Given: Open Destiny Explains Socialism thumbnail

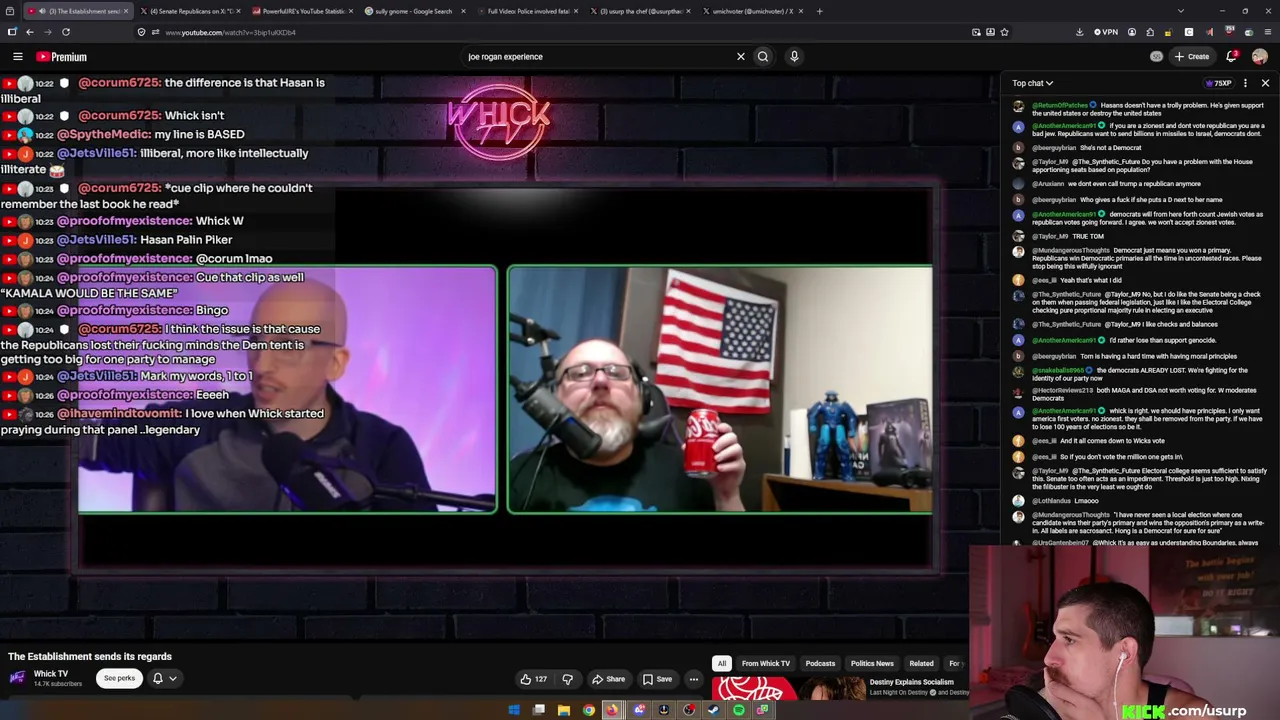Looking at the screenshot, I should point(788,690).
